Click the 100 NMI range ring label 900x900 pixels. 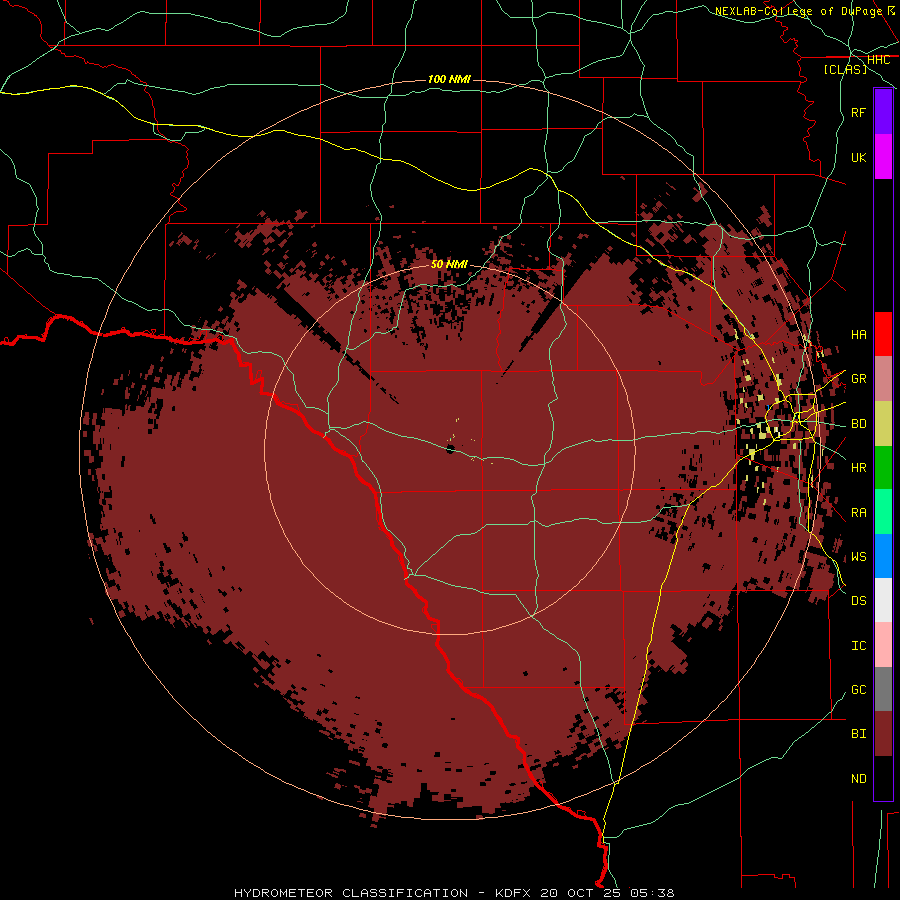tap(449, 79)
